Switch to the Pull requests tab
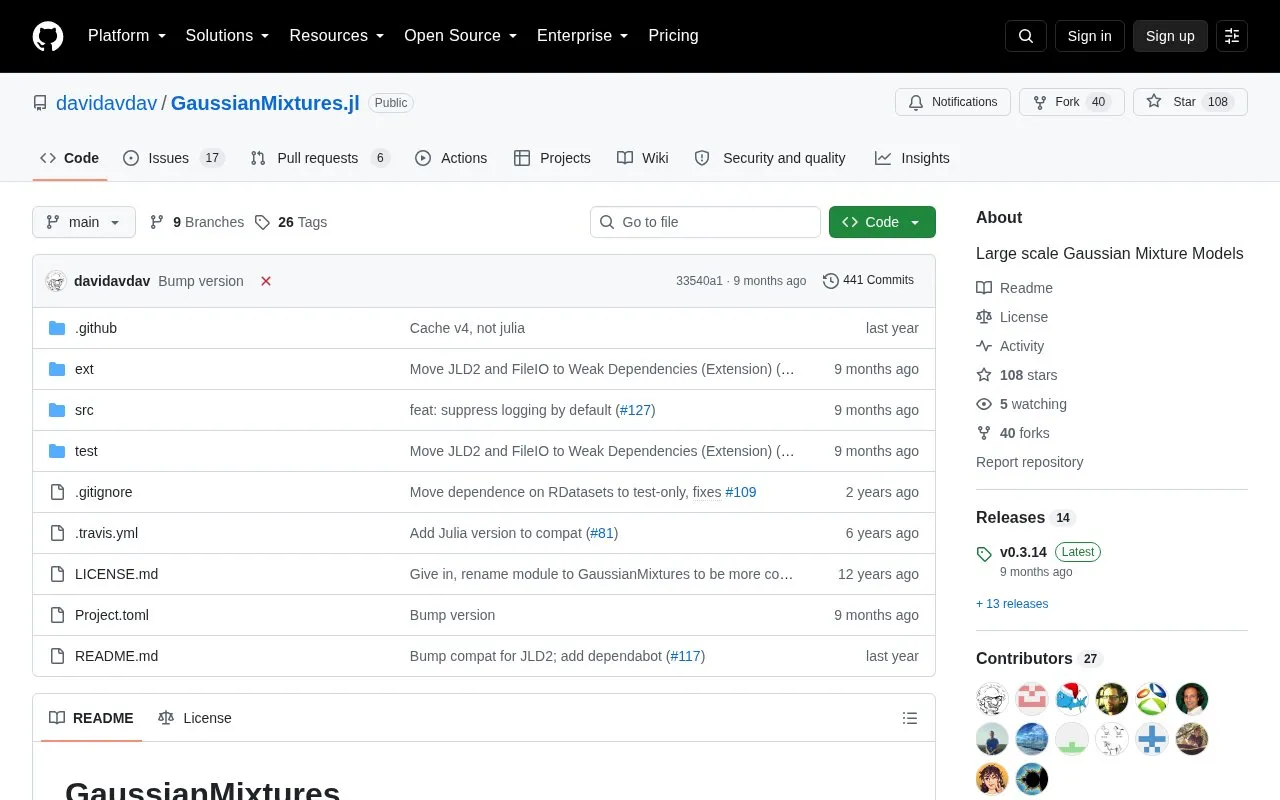The height and width of the screenshot is (800, 1280). (x=320, y=158)
